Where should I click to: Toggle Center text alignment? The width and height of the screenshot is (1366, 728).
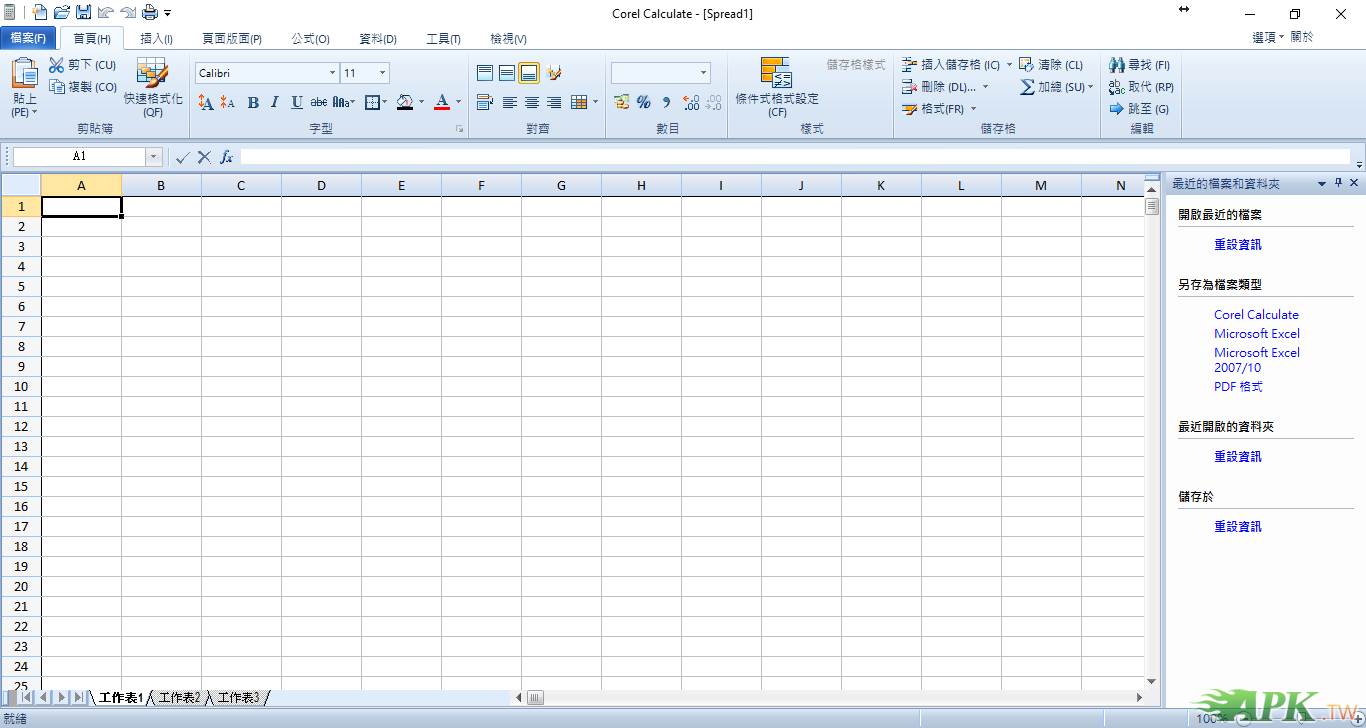pyautogui.click(x=532, y=102)
